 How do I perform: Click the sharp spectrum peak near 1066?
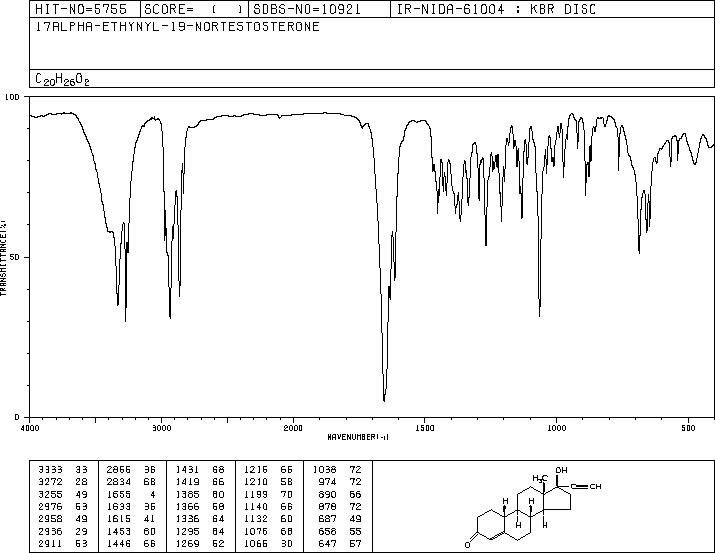[x=539, y=315]
